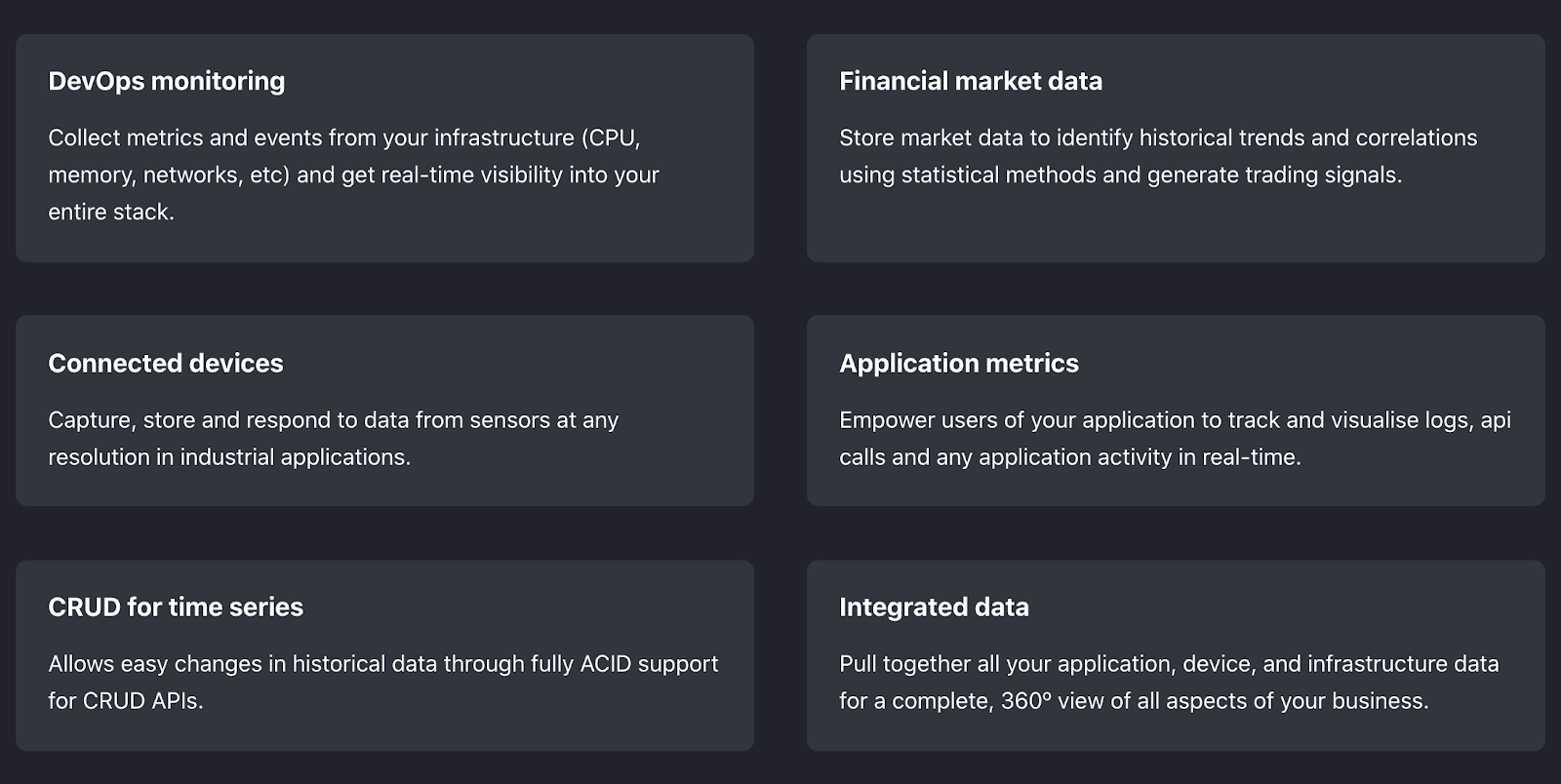This screenshot has height=784, width=1561.
Task: Open the Application metrics heading
Action: click(958, 363)
